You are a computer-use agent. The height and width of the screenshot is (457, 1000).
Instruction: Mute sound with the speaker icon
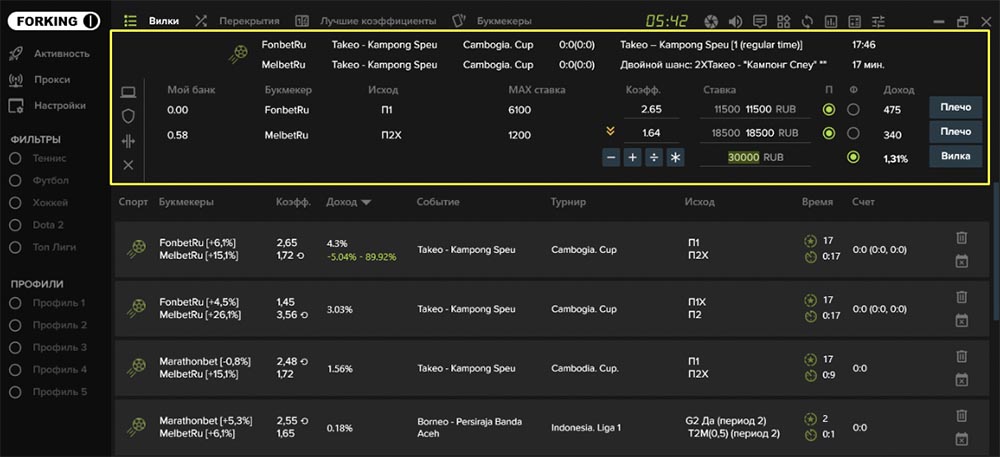click(x=735, y=22)
